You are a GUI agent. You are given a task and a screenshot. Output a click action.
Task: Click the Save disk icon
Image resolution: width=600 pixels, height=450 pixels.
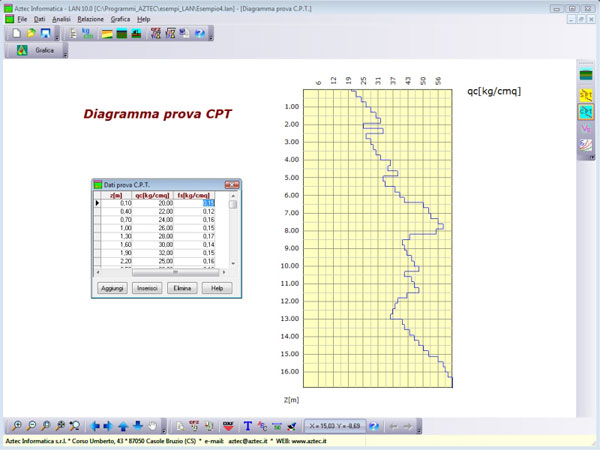click(x=46, y=34)
